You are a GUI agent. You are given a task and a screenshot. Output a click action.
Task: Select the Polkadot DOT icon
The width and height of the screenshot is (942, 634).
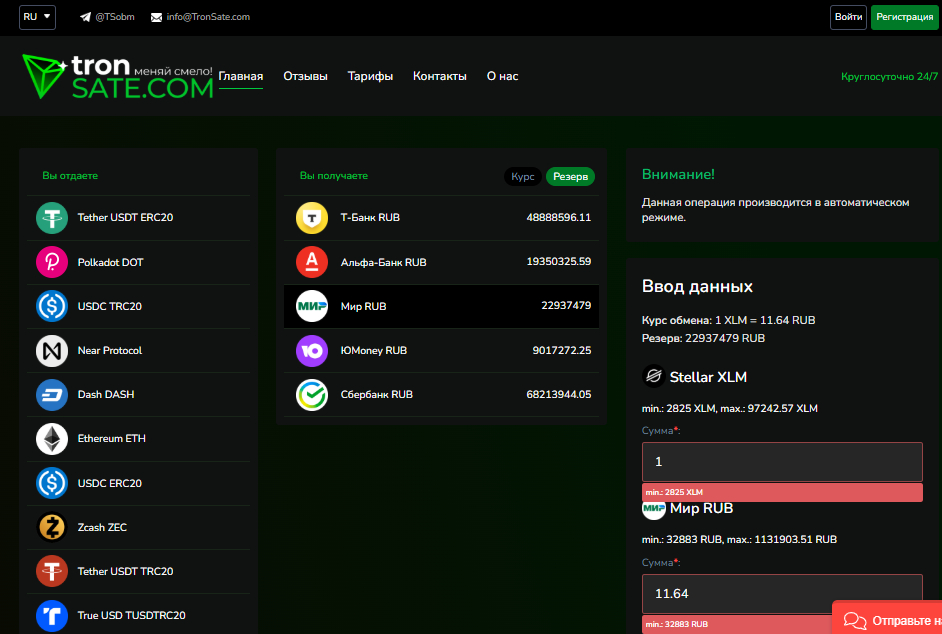(x=52, y=262)
